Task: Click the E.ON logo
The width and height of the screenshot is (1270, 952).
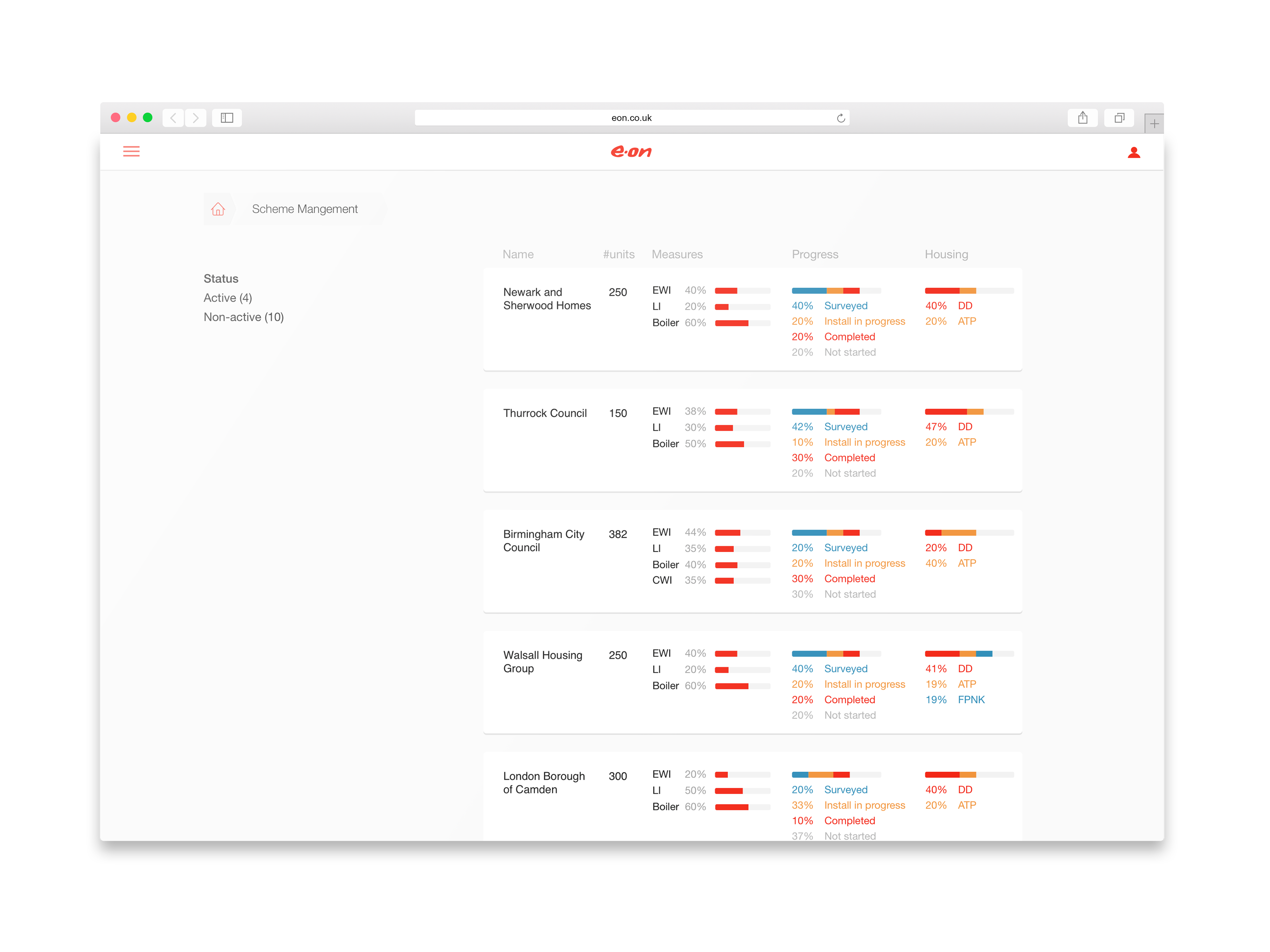Action: tap(631, 151)
